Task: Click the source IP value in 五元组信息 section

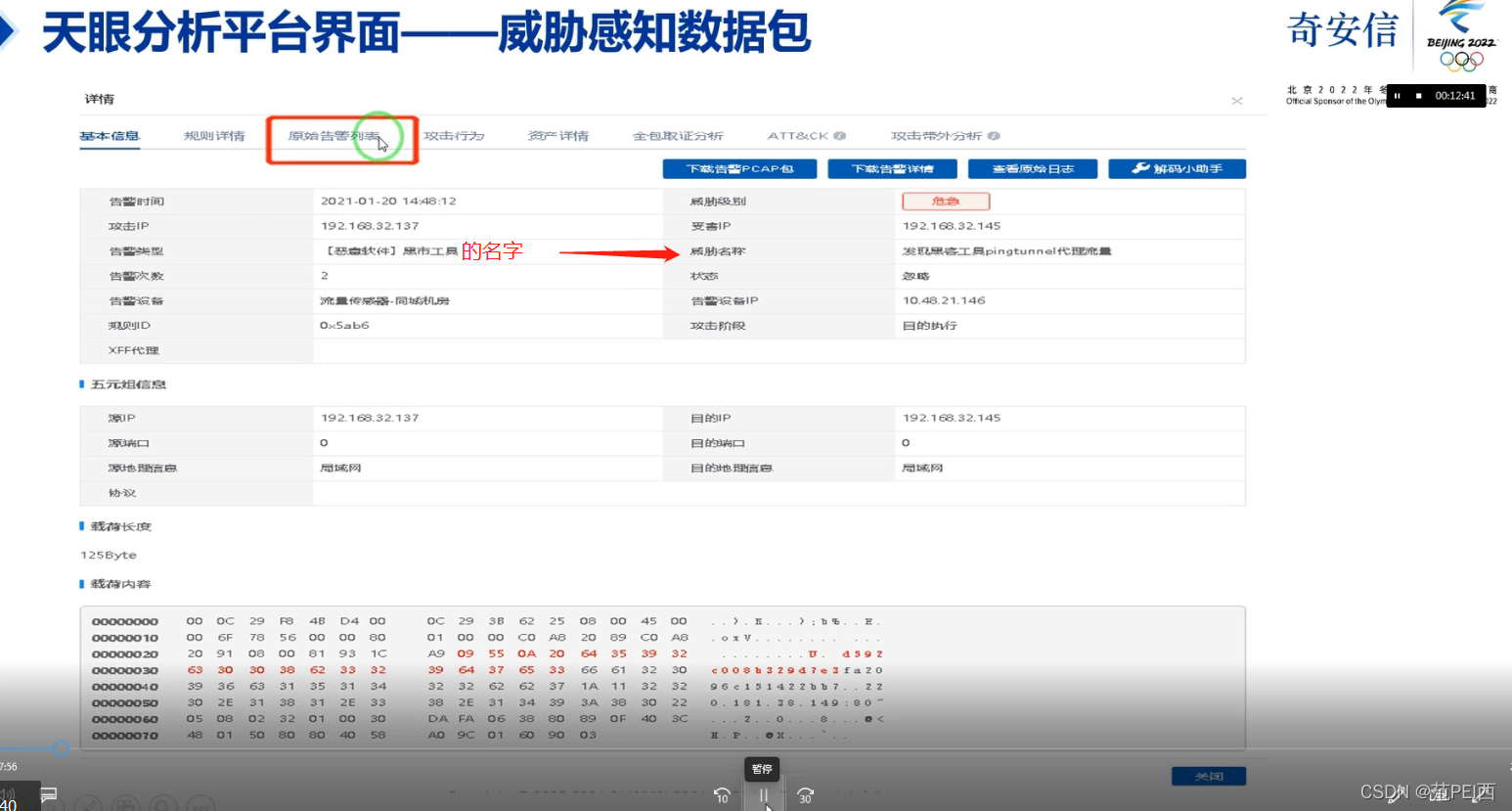Action: pos(370,418)
